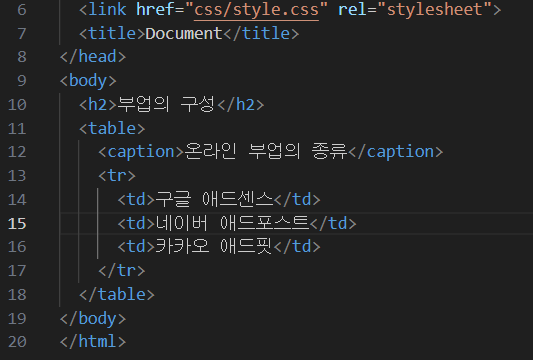The image size is (533, 360).
Task: Click the cell text 구글 애드센스
Action: tap(214, 199)
